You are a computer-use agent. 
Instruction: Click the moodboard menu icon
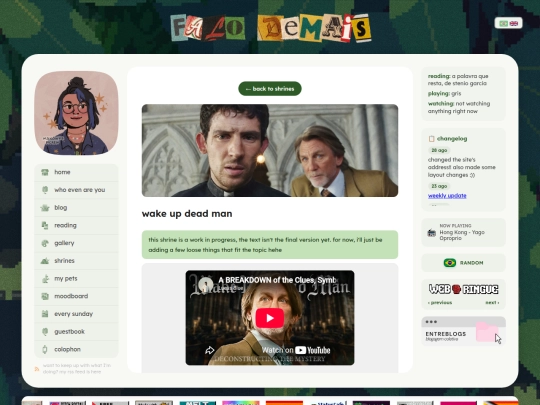coord(45,296)
